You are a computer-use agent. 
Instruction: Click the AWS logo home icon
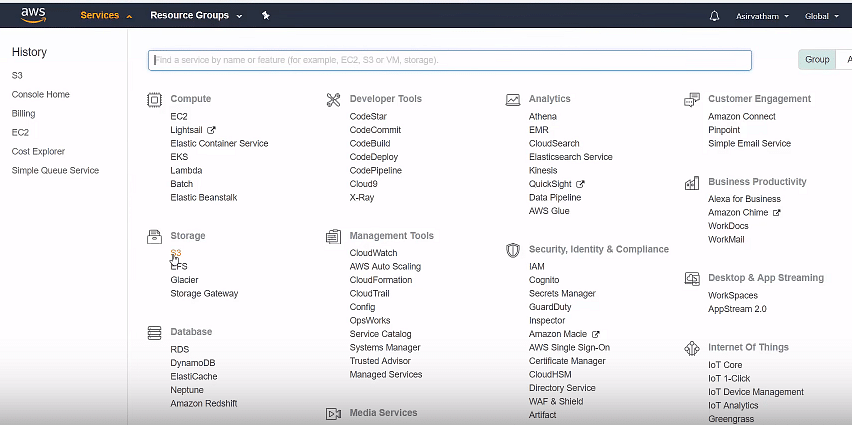point(34,15)
